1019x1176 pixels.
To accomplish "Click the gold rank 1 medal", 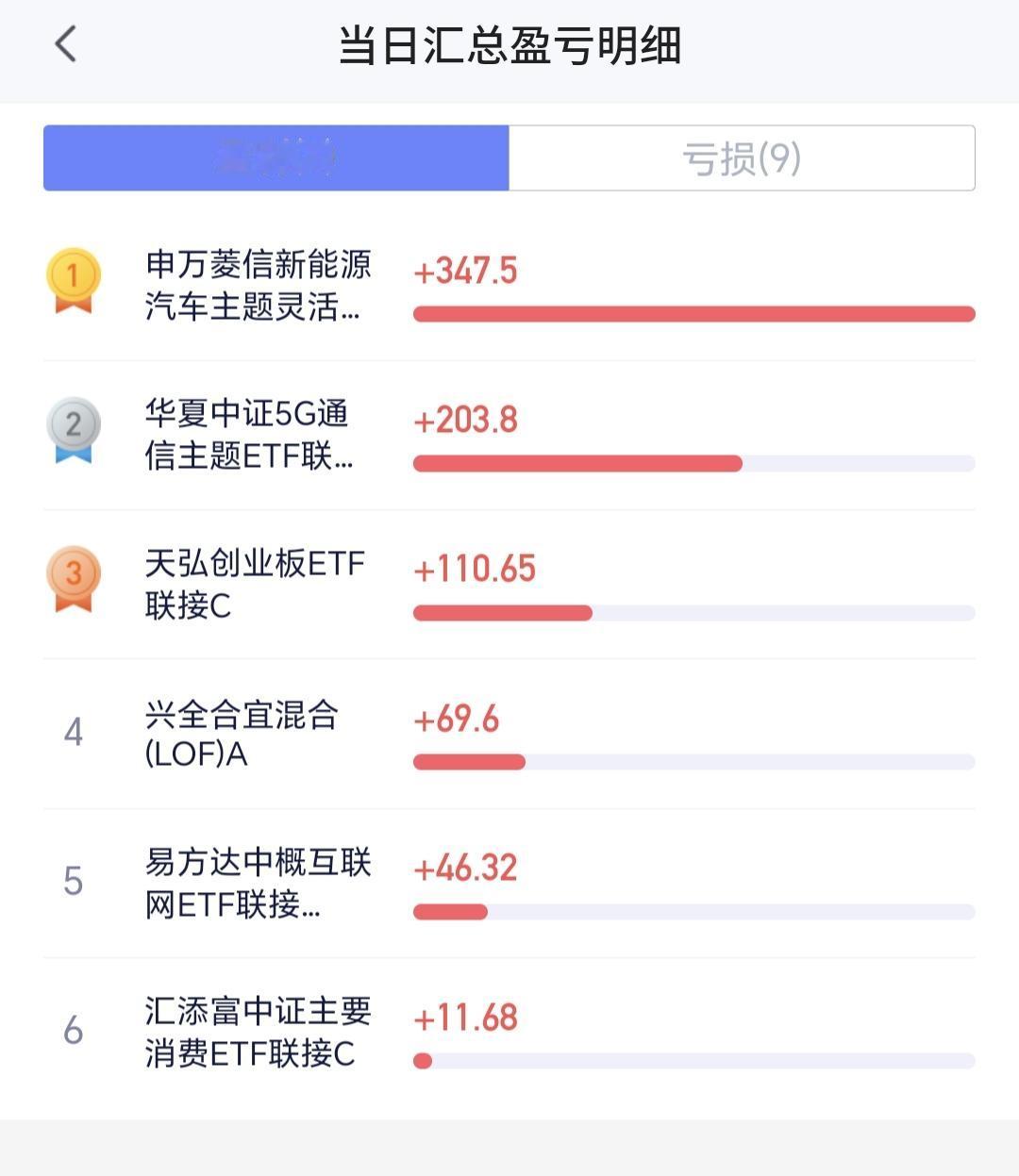I will point(73,280).
